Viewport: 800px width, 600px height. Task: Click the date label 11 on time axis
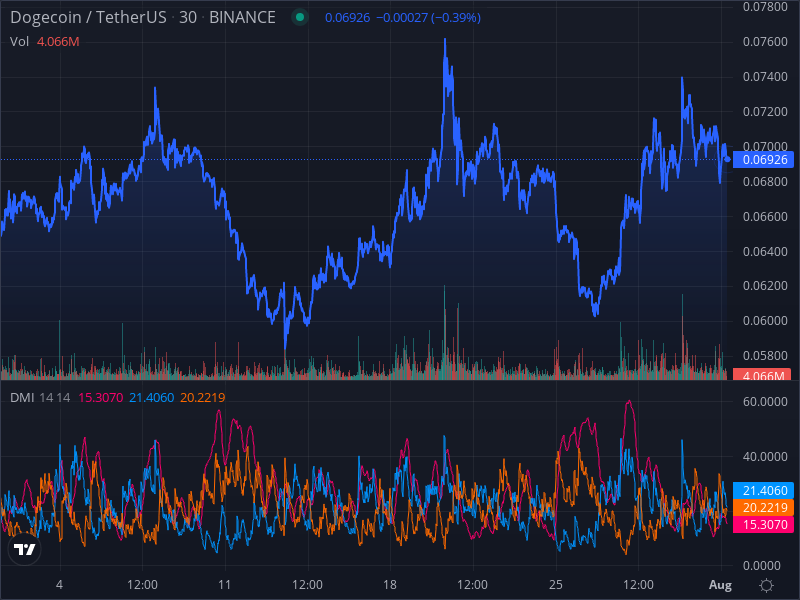[x=224, y=585]
